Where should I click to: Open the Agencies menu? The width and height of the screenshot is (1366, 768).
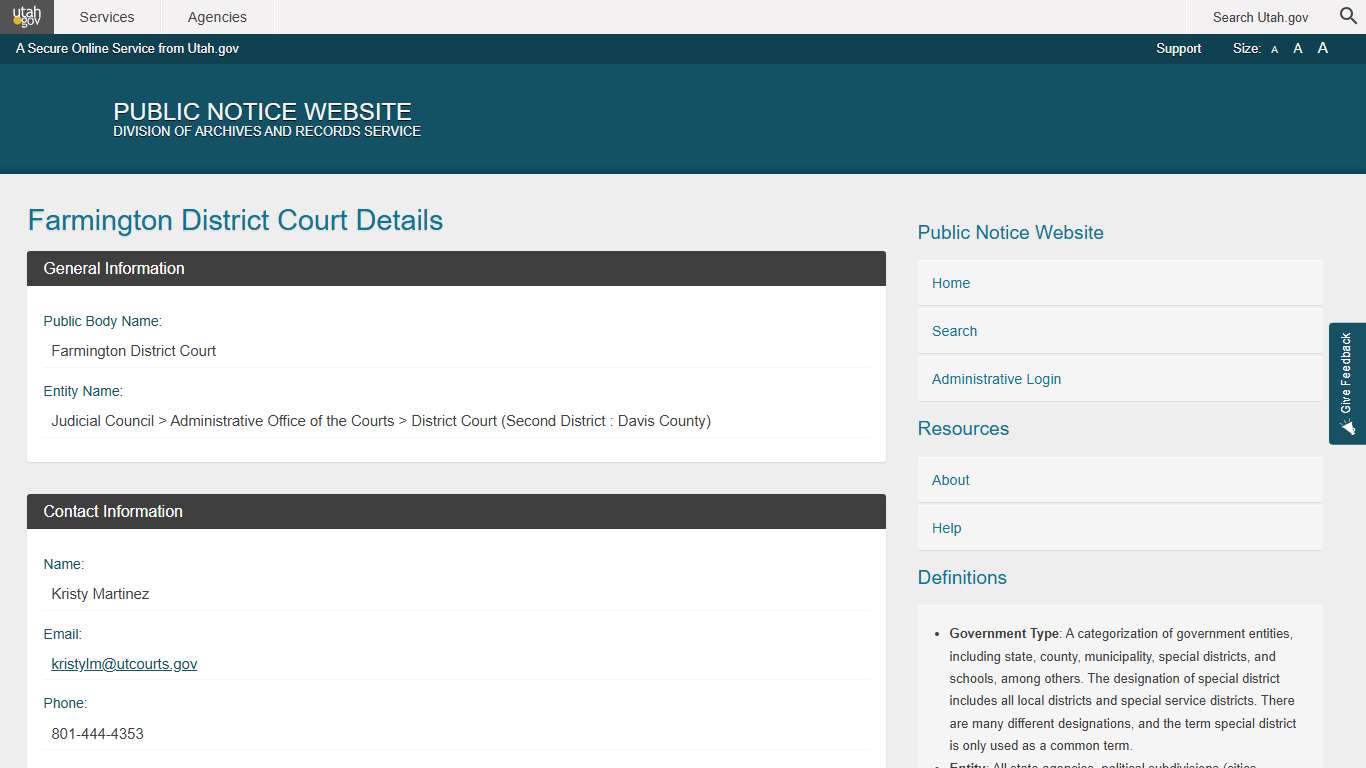(216, 17)
